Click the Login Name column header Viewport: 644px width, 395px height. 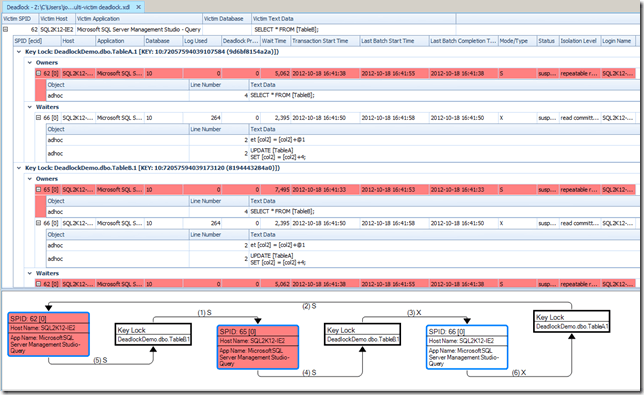coord(618,41)
